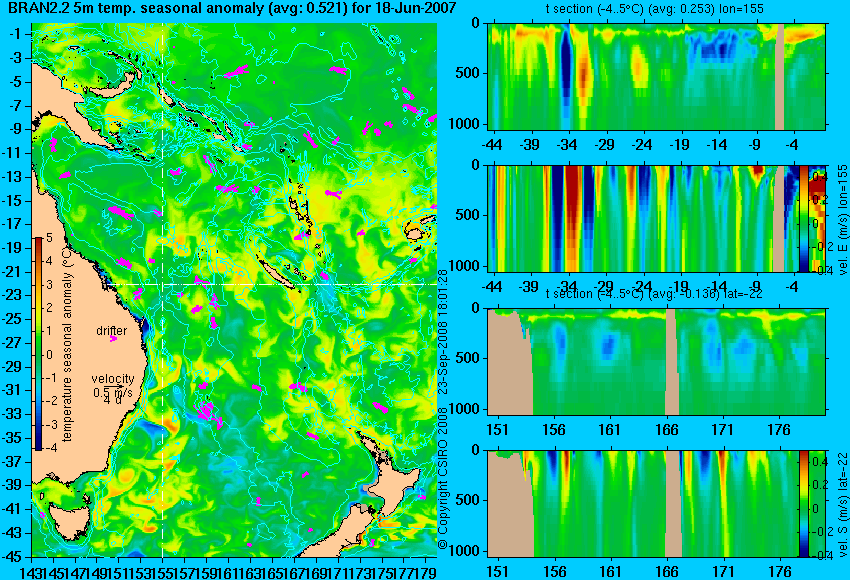The image size is (850, 580).
Task: Click the '0' tick on the temperature color bar
Action: click(49, 355)
